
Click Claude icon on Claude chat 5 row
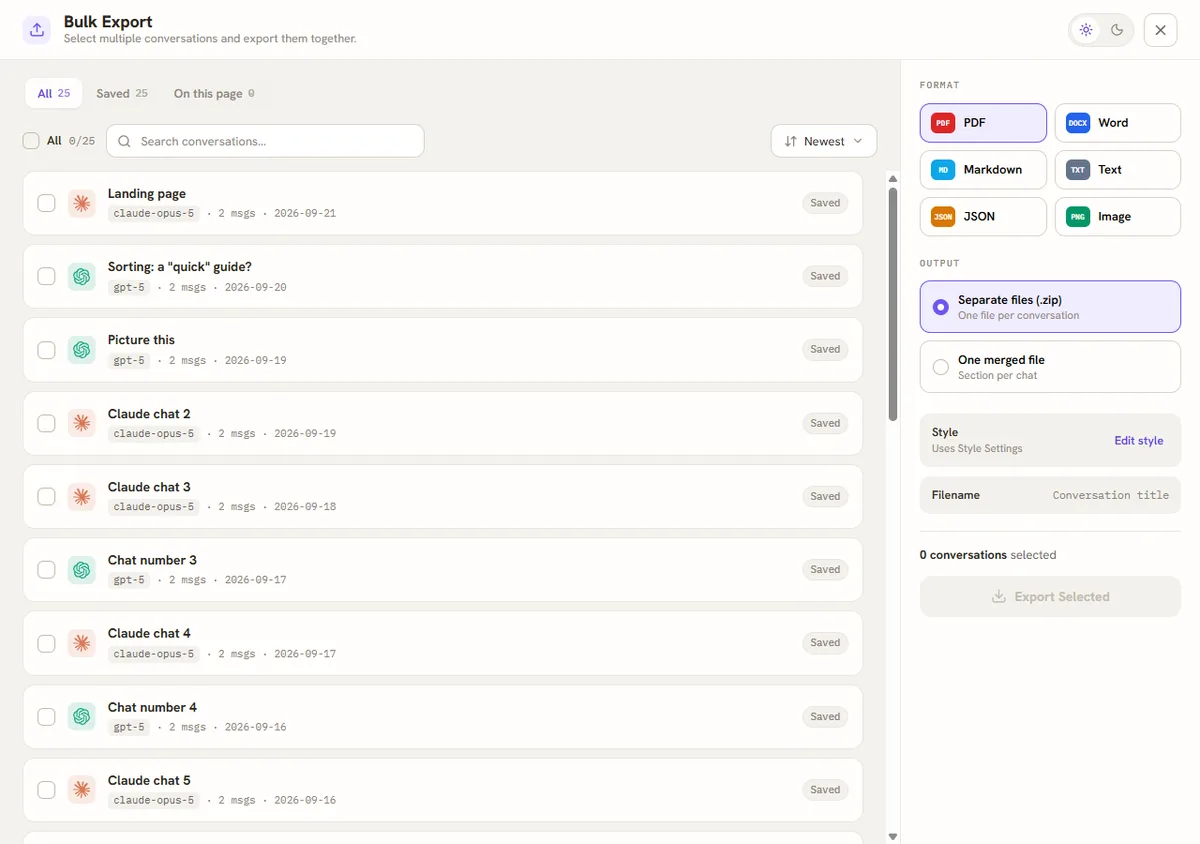(82, 789)
